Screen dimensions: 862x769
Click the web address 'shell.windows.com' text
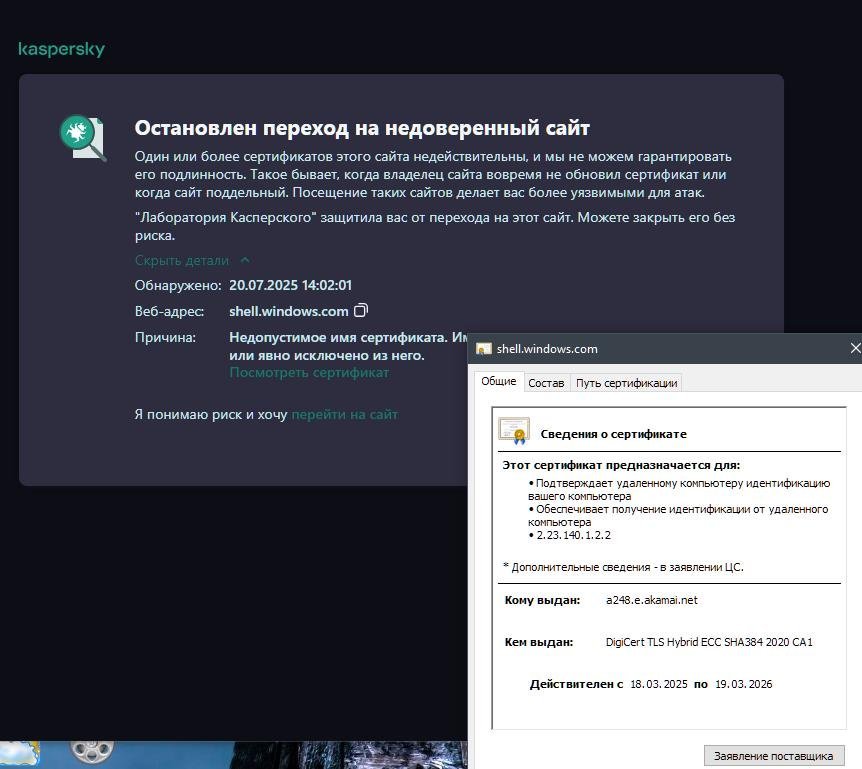289,311
